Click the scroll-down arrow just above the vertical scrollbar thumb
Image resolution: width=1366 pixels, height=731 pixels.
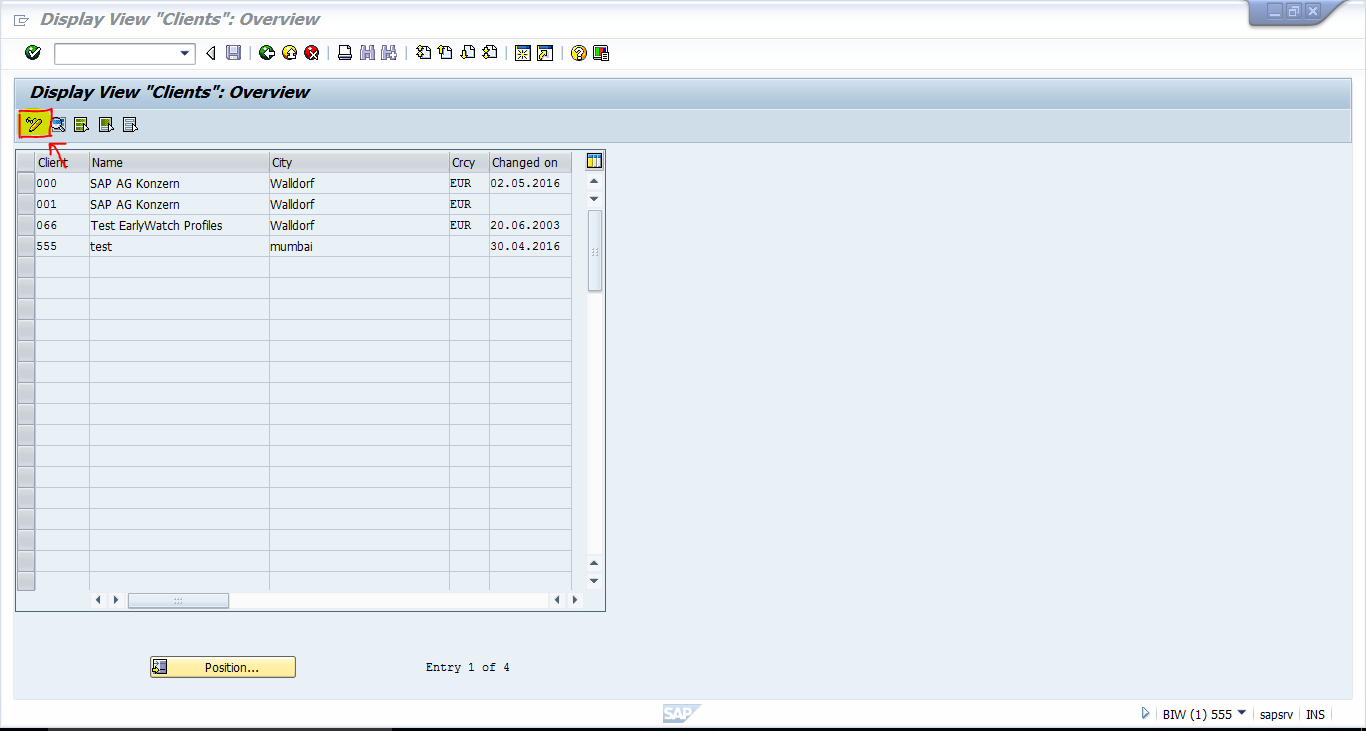point(594,198)
